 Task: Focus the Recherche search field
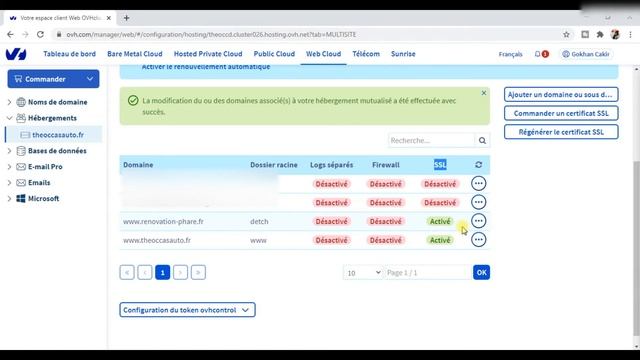point(431,140)
